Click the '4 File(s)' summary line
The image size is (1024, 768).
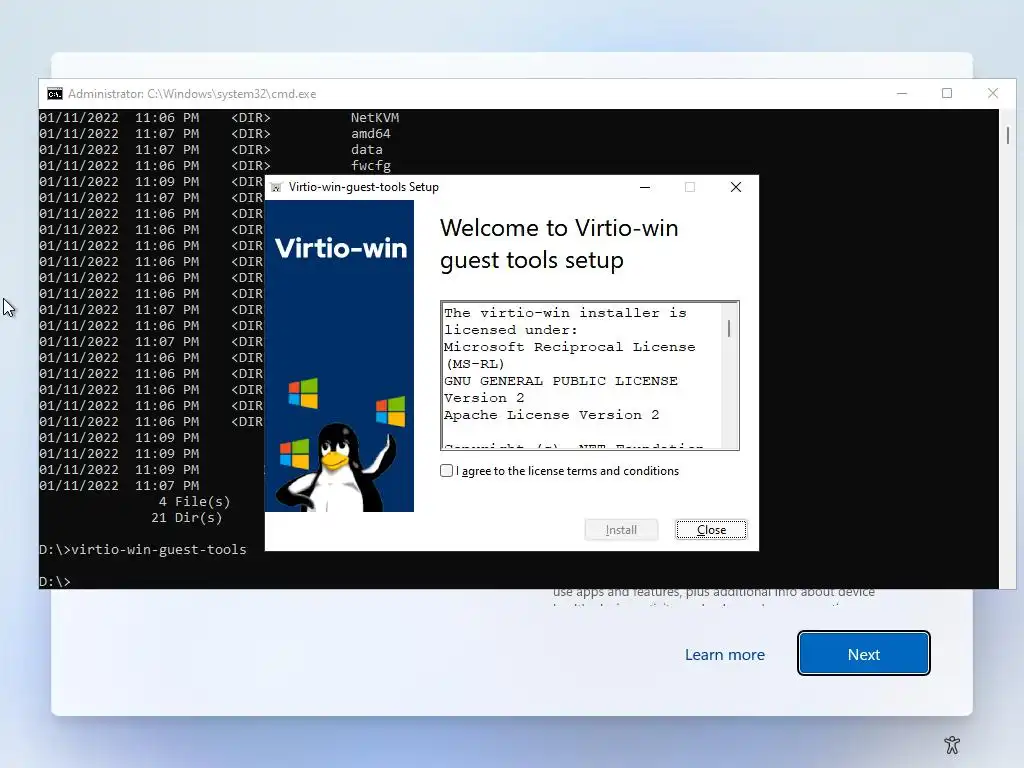pos(194,502)
